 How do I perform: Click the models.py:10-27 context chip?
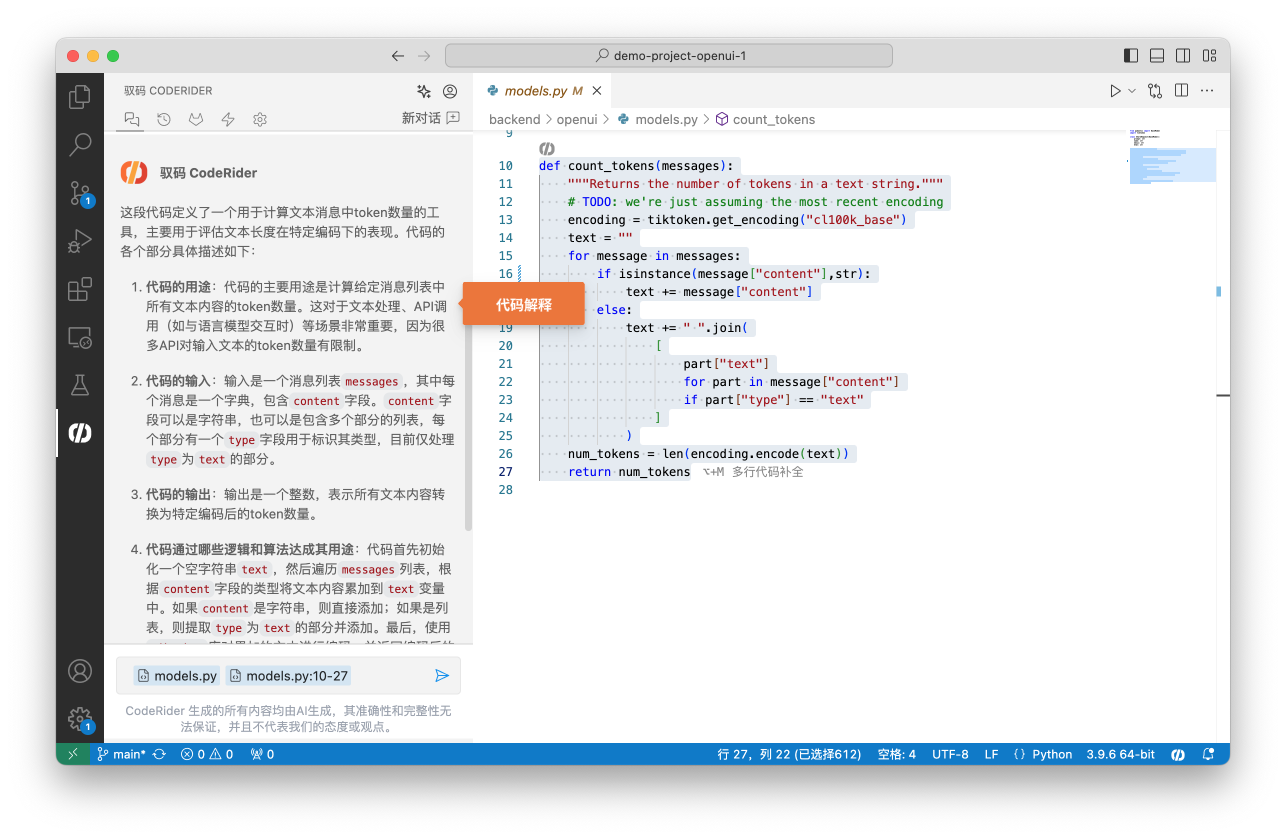pyautogui.click(x=289, y=676)
